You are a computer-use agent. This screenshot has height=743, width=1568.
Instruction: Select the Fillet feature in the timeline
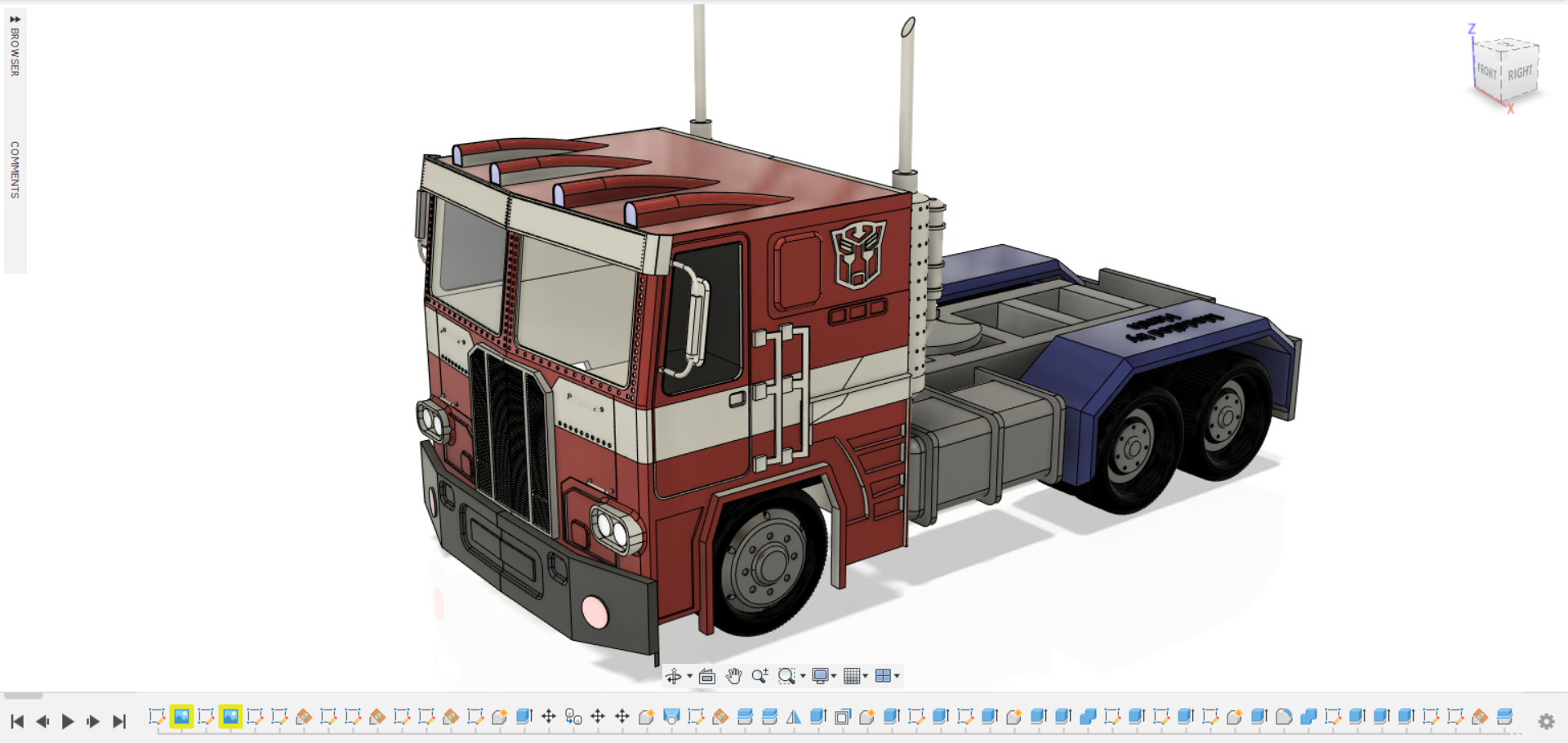pos(1284,717)
